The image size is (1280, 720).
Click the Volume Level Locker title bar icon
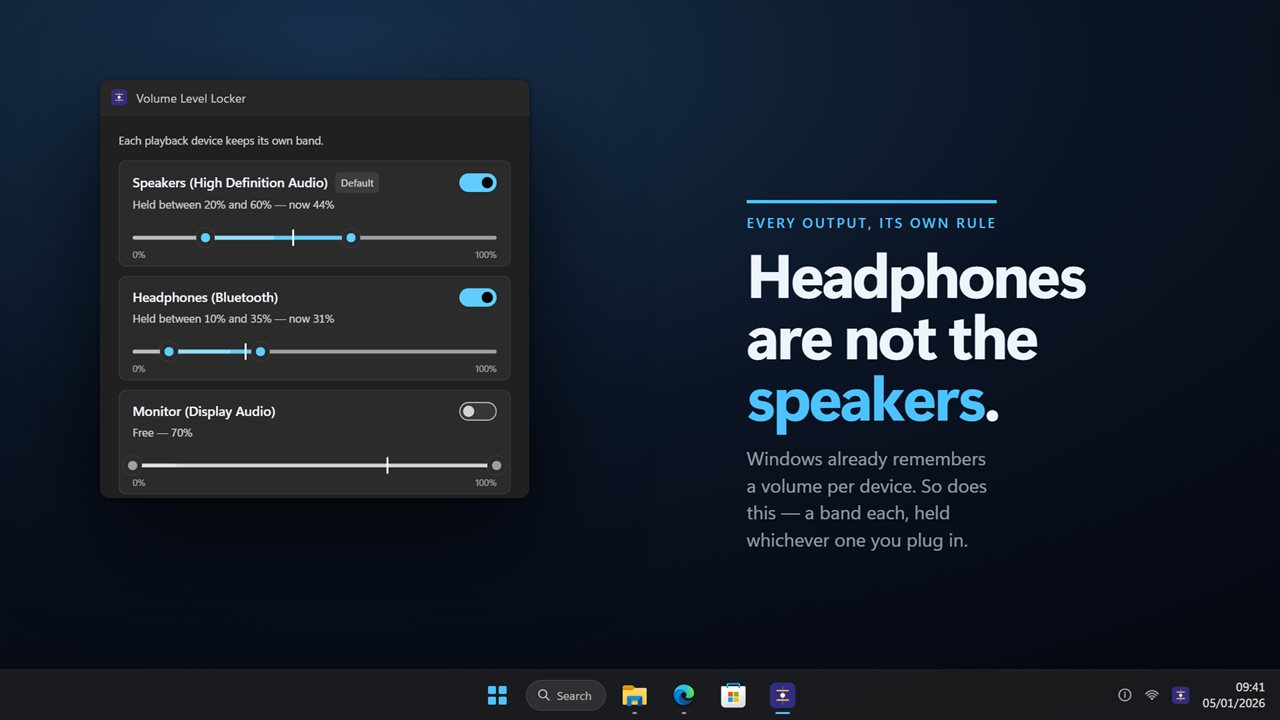pyautogui.click(x=119, y=98)
